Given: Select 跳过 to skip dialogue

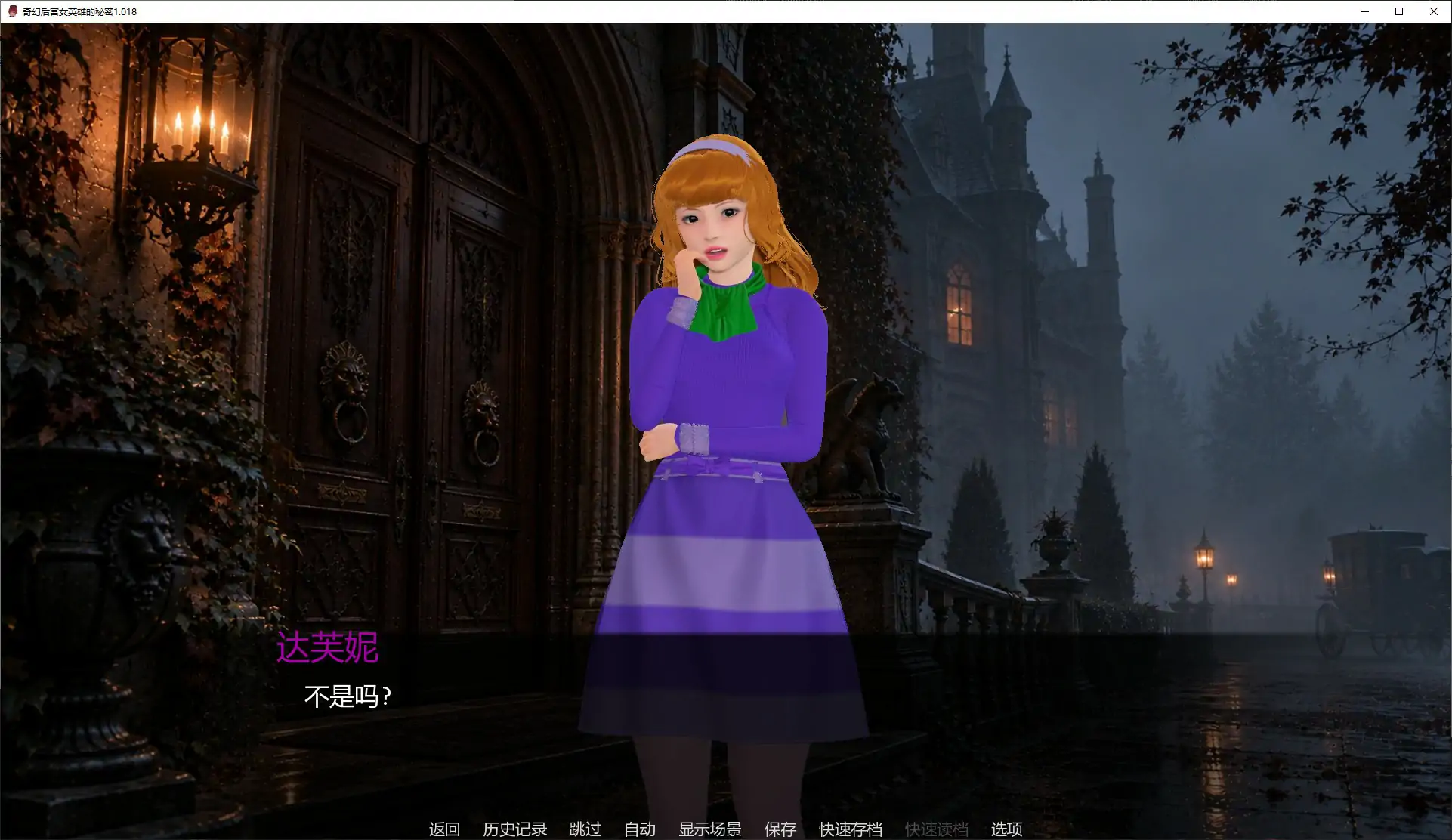Looking at the screenshot, I should click(585, 829).
